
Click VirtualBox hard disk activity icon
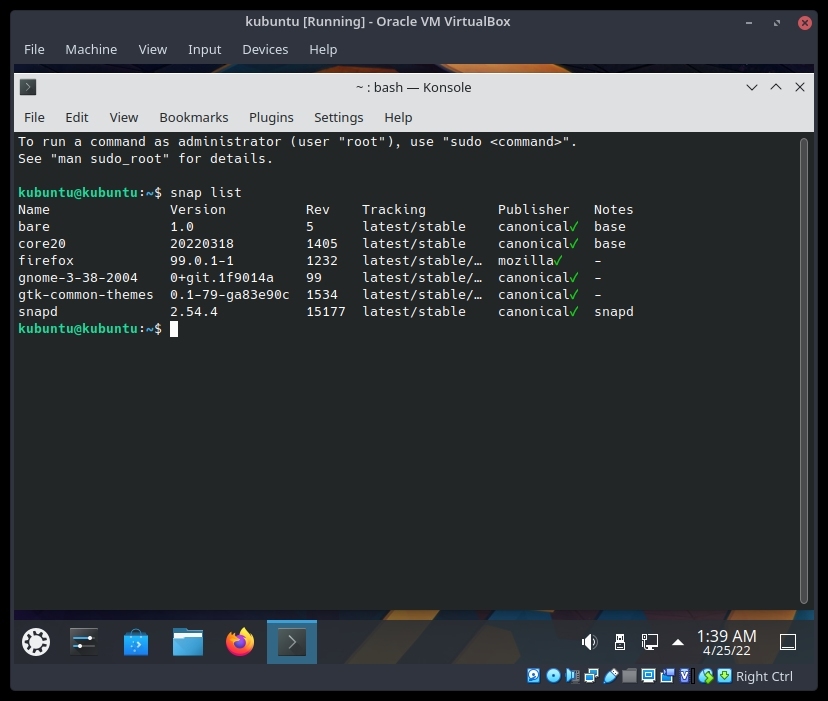[x=533, y=676]
